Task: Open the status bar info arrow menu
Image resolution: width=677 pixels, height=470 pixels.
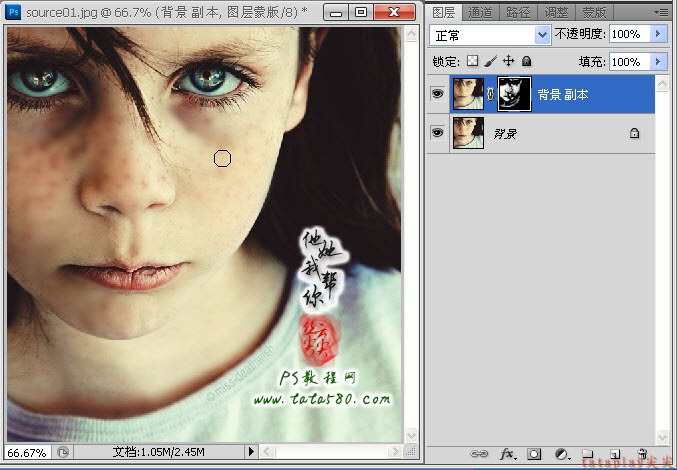Action: click(251, 452)
